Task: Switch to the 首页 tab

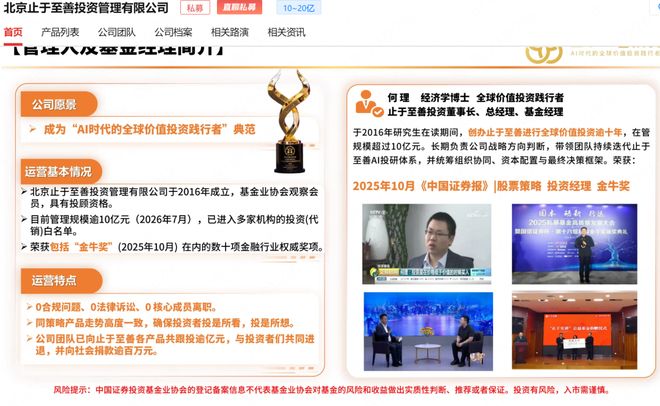Action: [x=13, y=32]
